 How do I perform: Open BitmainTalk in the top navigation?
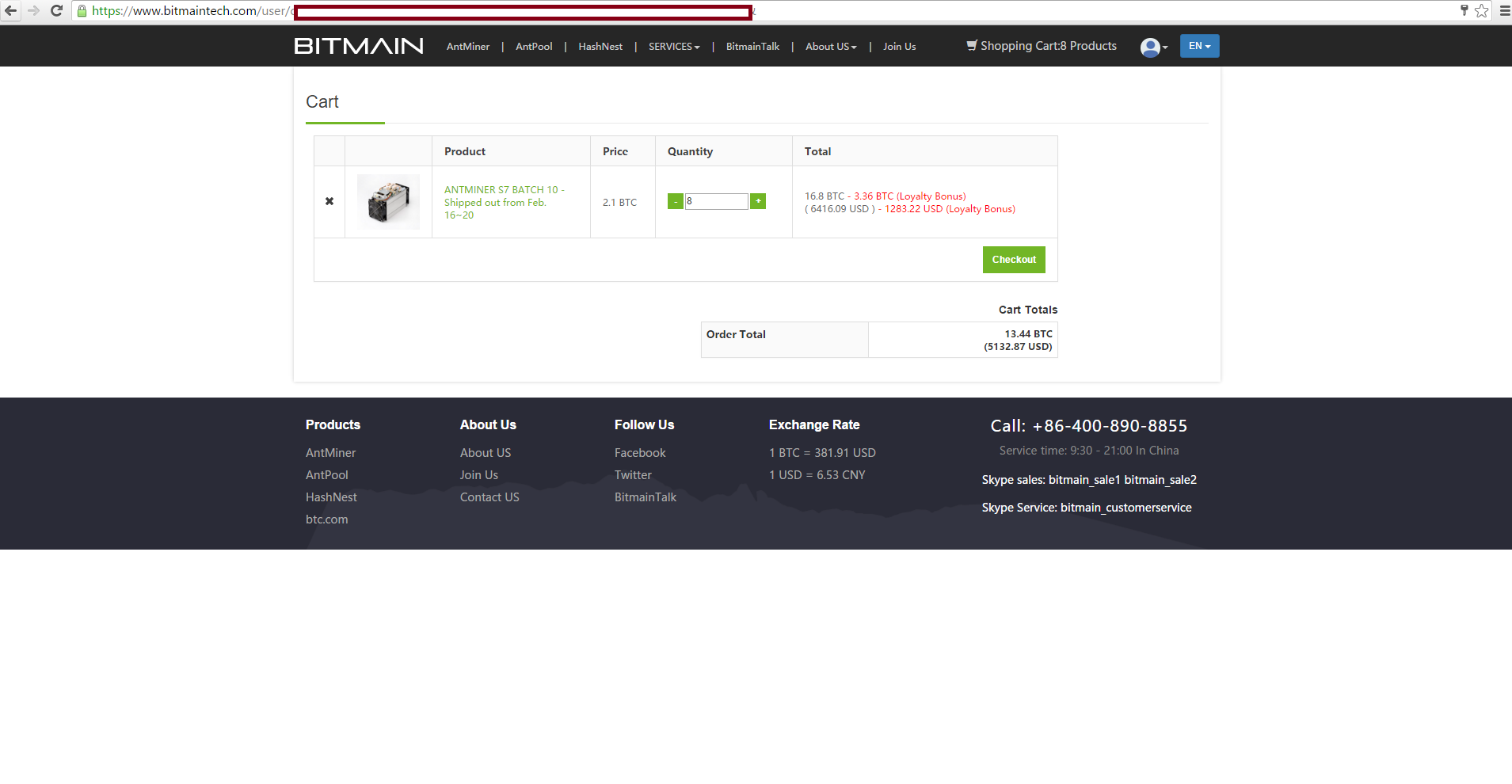pos(752,47)
